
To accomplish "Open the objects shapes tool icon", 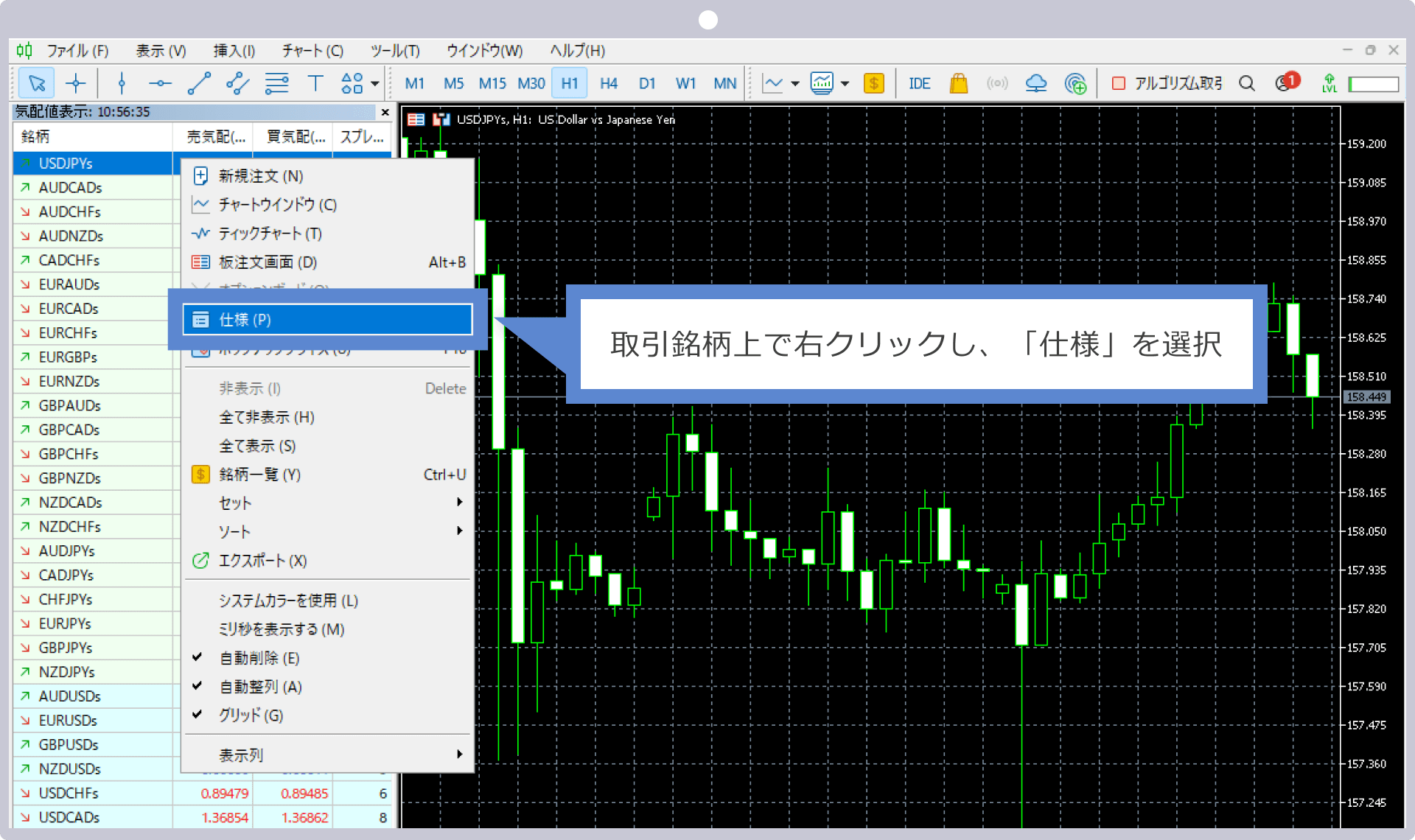I will [352, 83].
